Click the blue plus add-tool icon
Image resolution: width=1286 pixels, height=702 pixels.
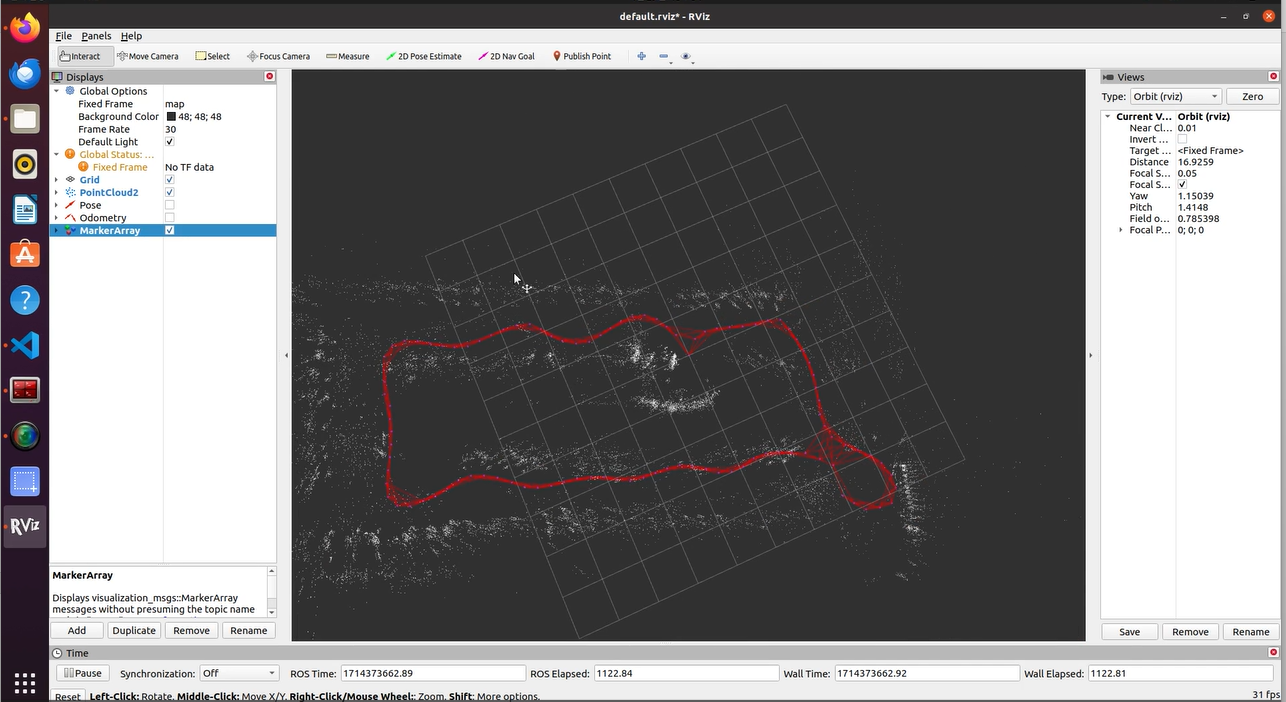(x=641, y=56)
